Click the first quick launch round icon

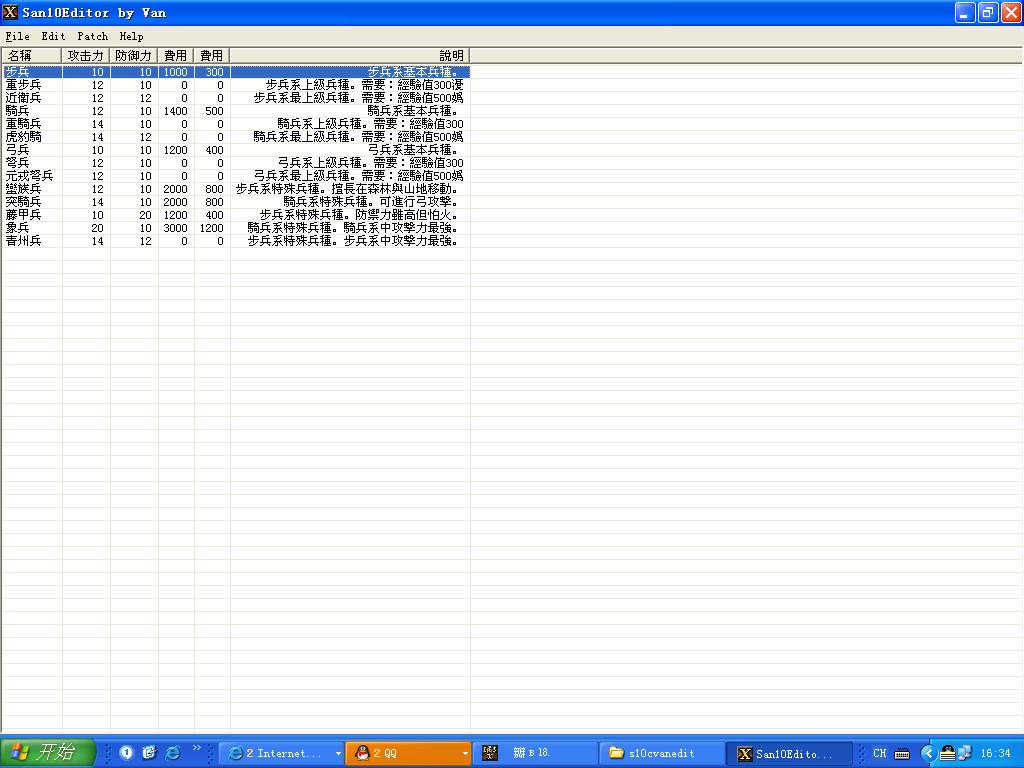tap(126, 753)
